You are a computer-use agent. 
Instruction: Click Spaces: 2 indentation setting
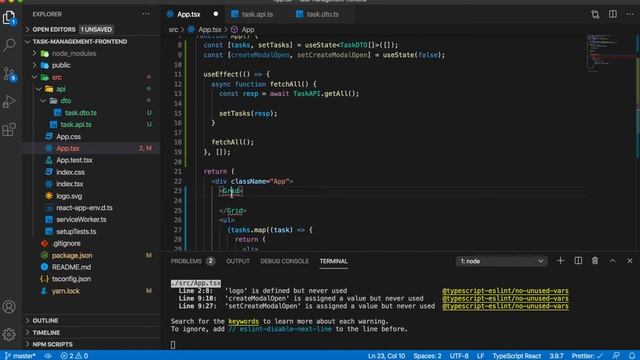pos(427,356)
